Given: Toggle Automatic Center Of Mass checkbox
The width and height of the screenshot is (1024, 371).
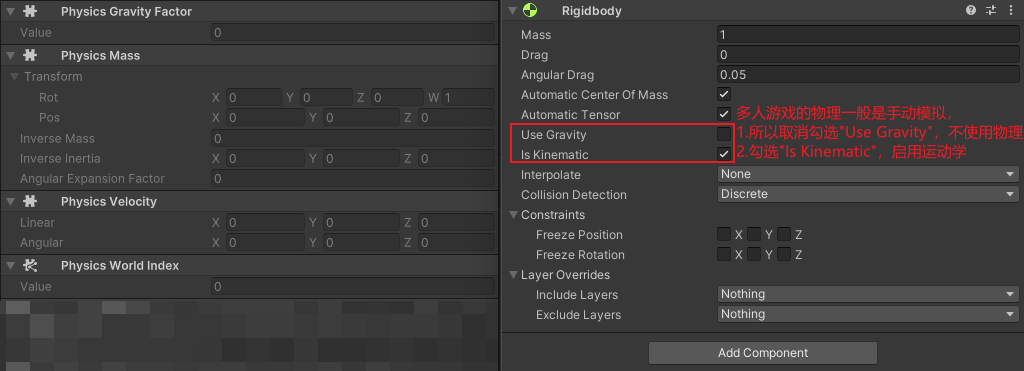Looking at the screenshot, I should [724, 94].
